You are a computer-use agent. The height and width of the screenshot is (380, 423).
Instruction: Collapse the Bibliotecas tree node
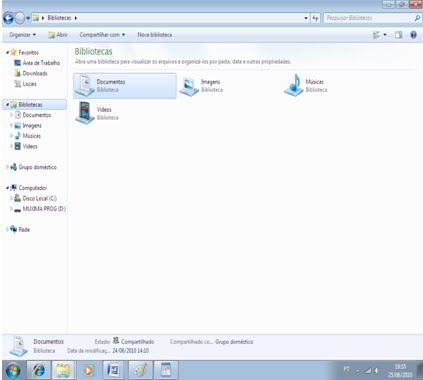pyautogui.click(x=7, y=105)
